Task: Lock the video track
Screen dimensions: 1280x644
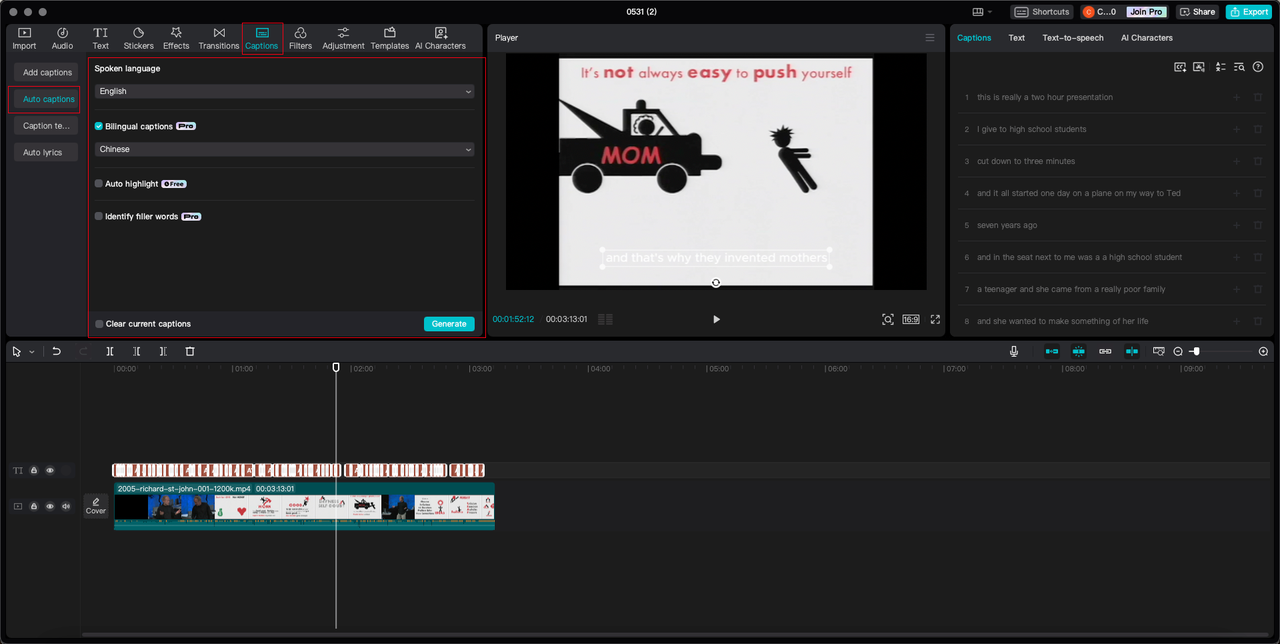Action: click(34, 506)
